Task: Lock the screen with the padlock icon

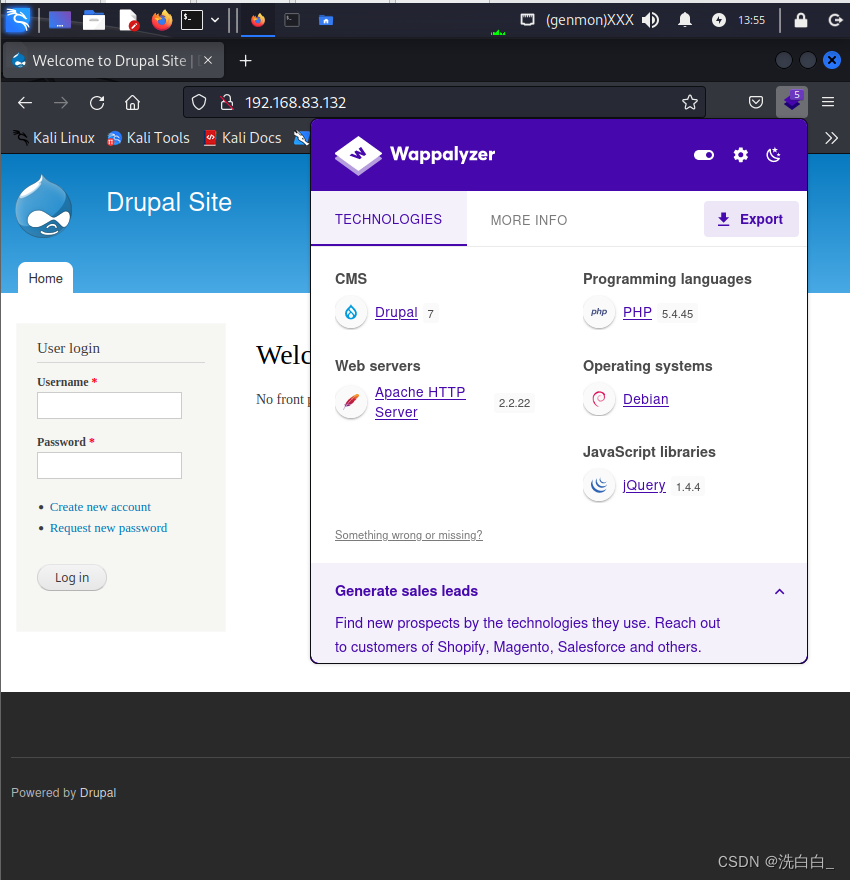Action: [x=801, y=20]
